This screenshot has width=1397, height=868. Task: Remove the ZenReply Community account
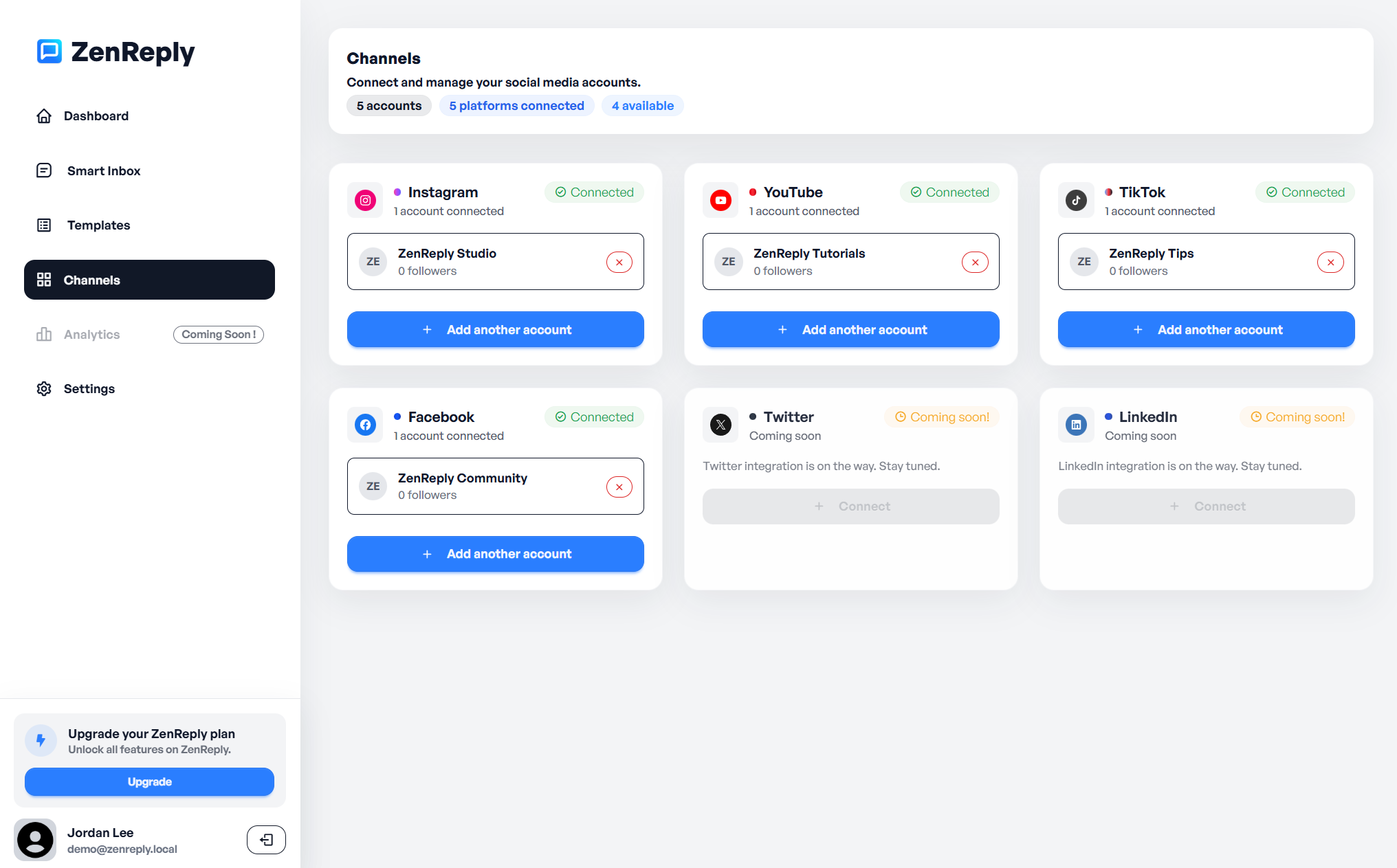(x=619, y=486)
